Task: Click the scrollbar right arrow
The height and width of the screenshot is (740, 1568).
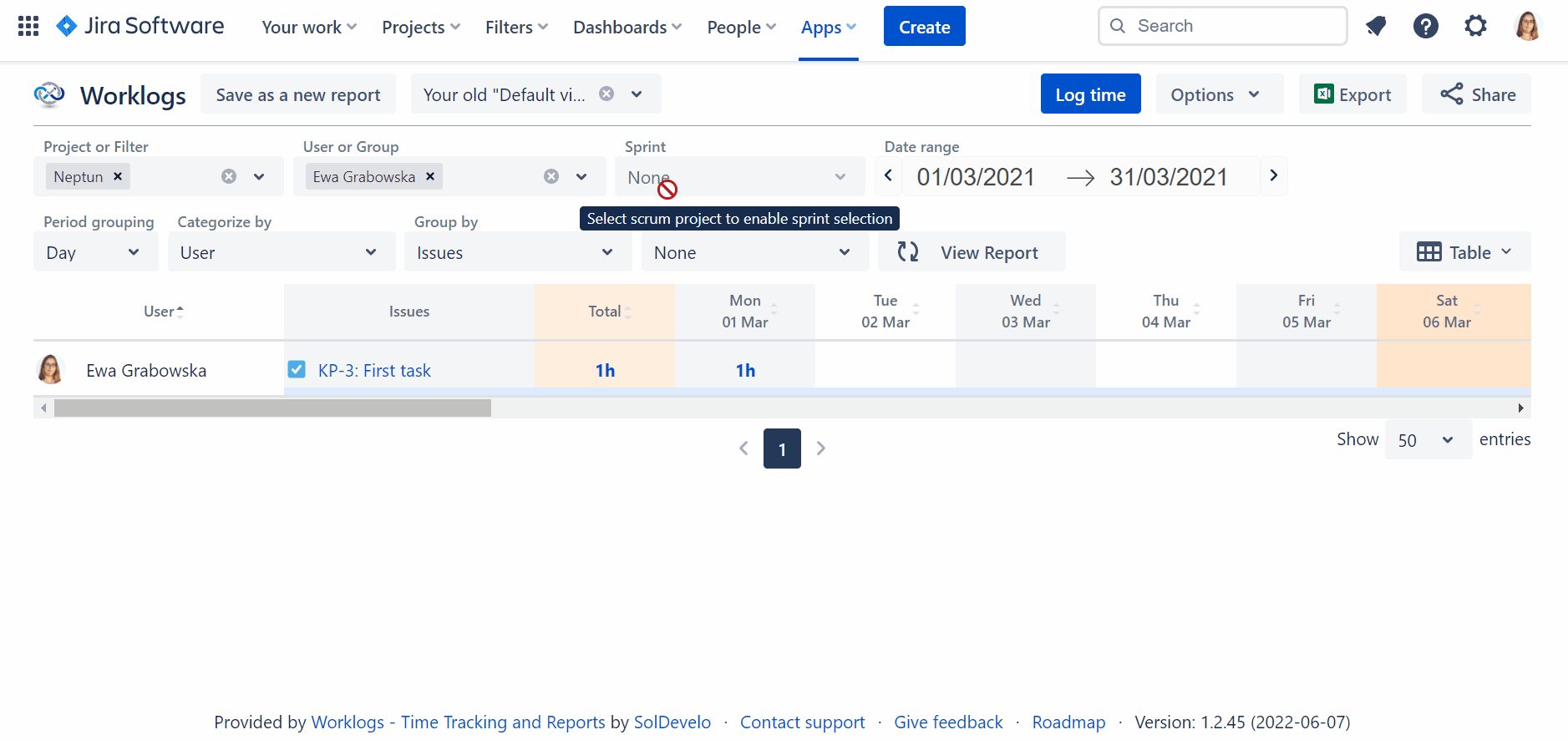Action: pyautogui.click(x=1520, y=408)
